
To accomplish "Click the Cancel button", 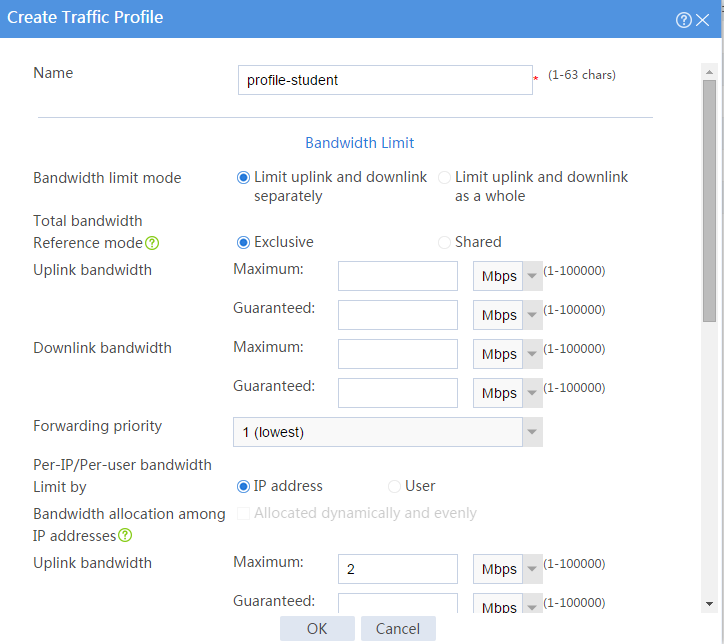I will tap(398, 628).
